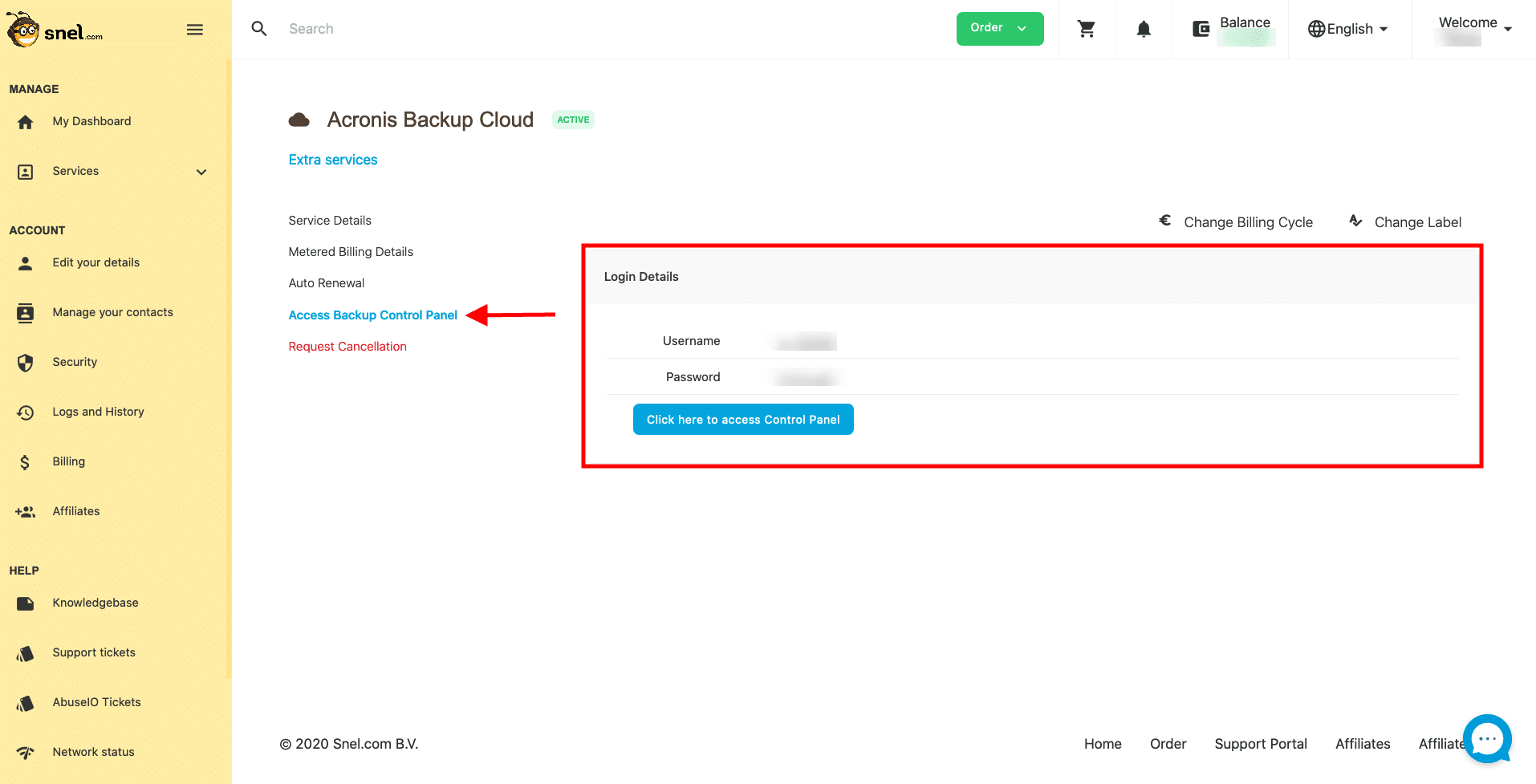Open footer Support Portal link
This screenshot has height=784, width=1536.
[x=1261, y=744]
